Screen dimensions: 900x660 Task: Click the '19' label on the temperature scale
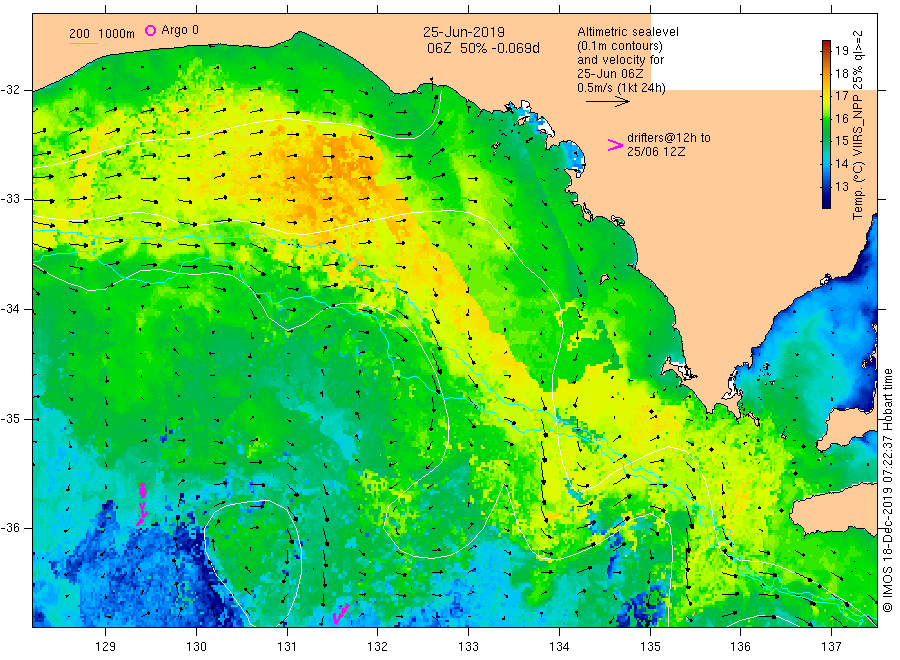coord(842,51)
